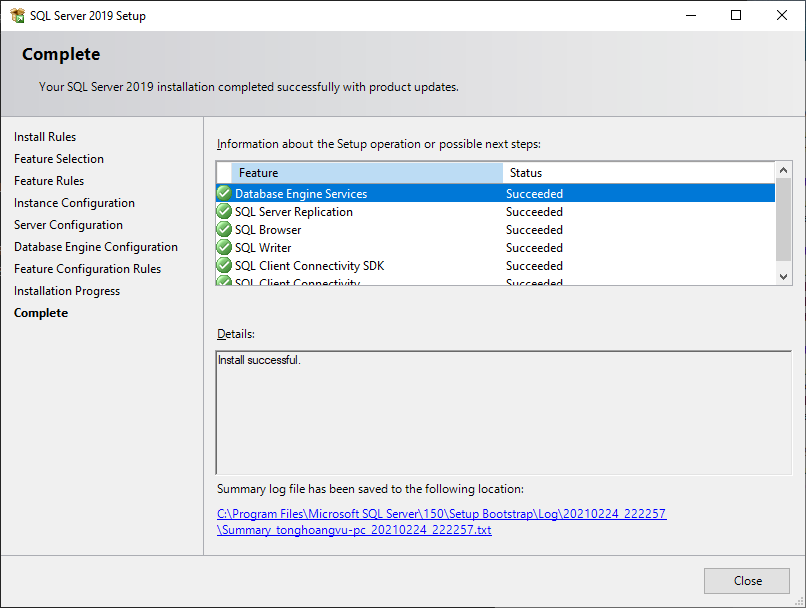Click the highlighted Complete step
Viewport: 806px width, 608px height.
pyautogui.click(x=41, y=312)
